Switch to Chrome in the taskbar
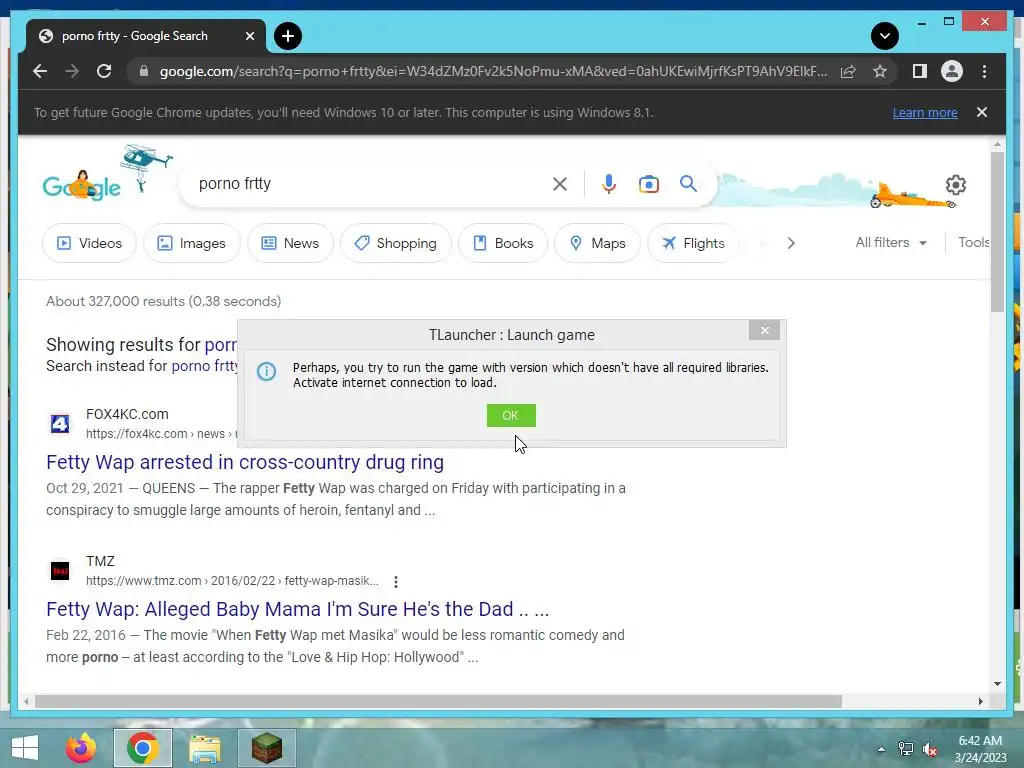1024x768 pixels. [x=142, y=748]
